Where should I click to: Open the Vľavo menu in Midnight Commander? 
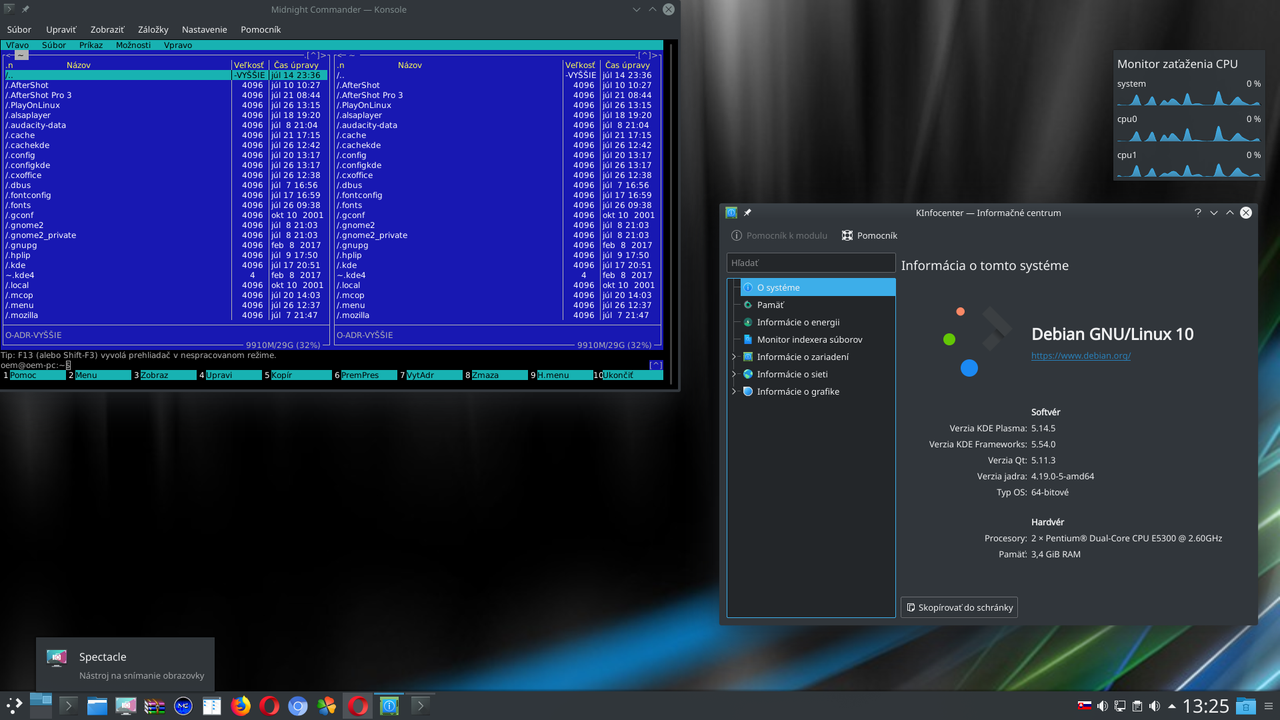coord(17,45)
